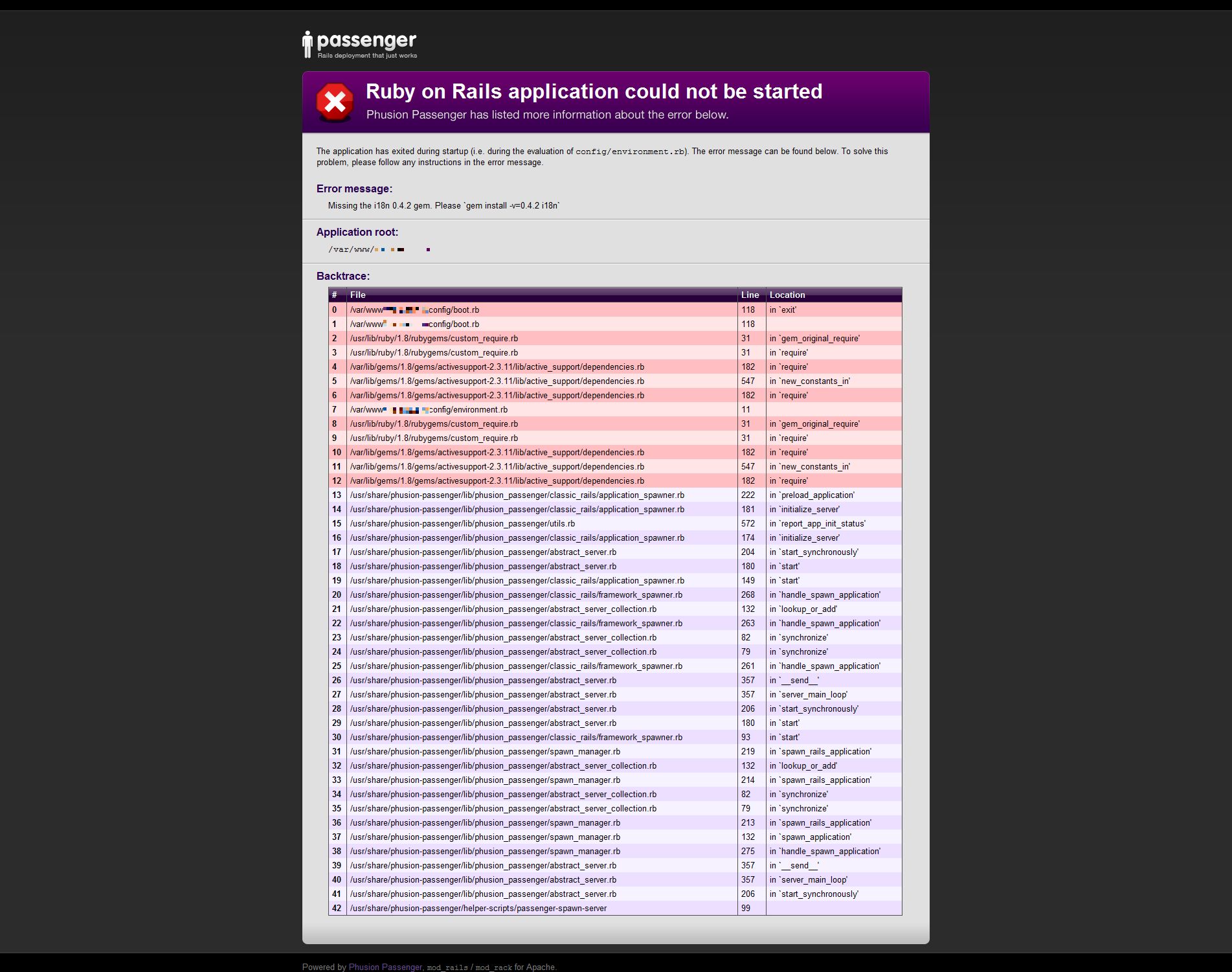1232x972 pixels.
Task: Click `preload_application' in row 13
Action: pyautogui.click(x=812, y=495)
